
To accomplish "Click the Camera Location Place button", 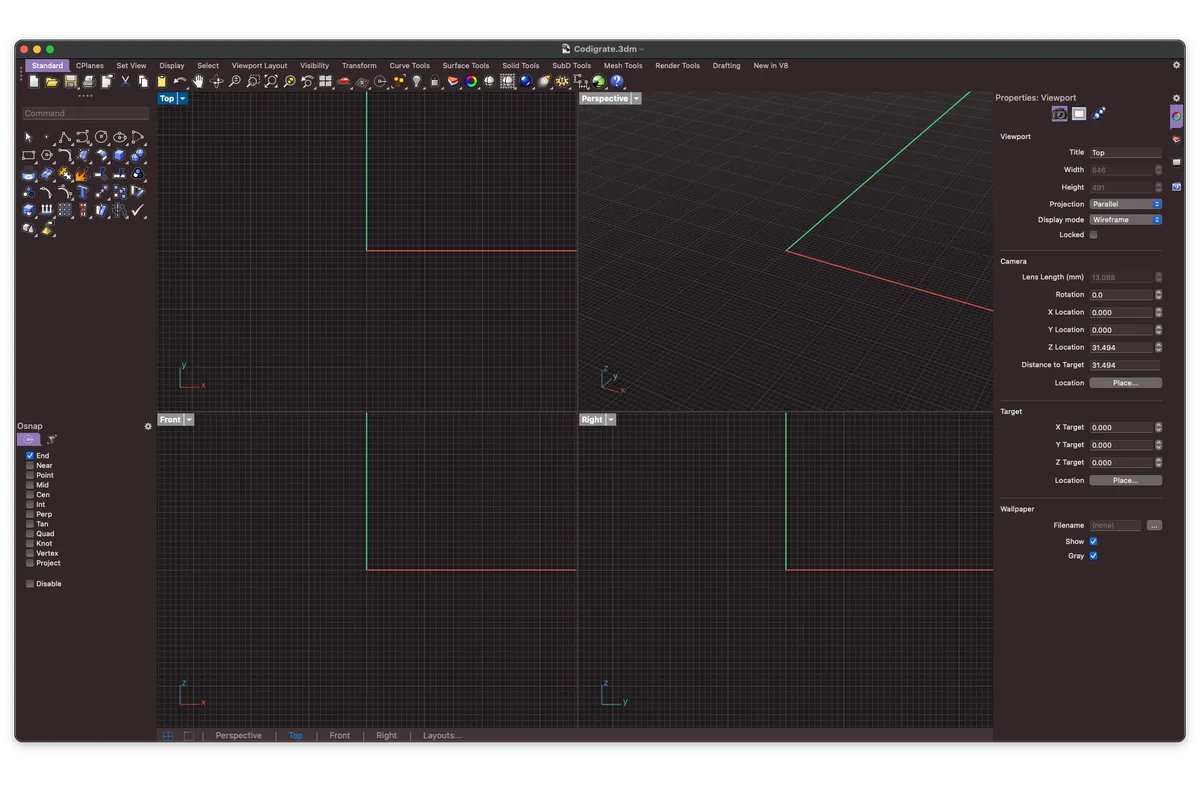I will click(x=1126, y=383).
